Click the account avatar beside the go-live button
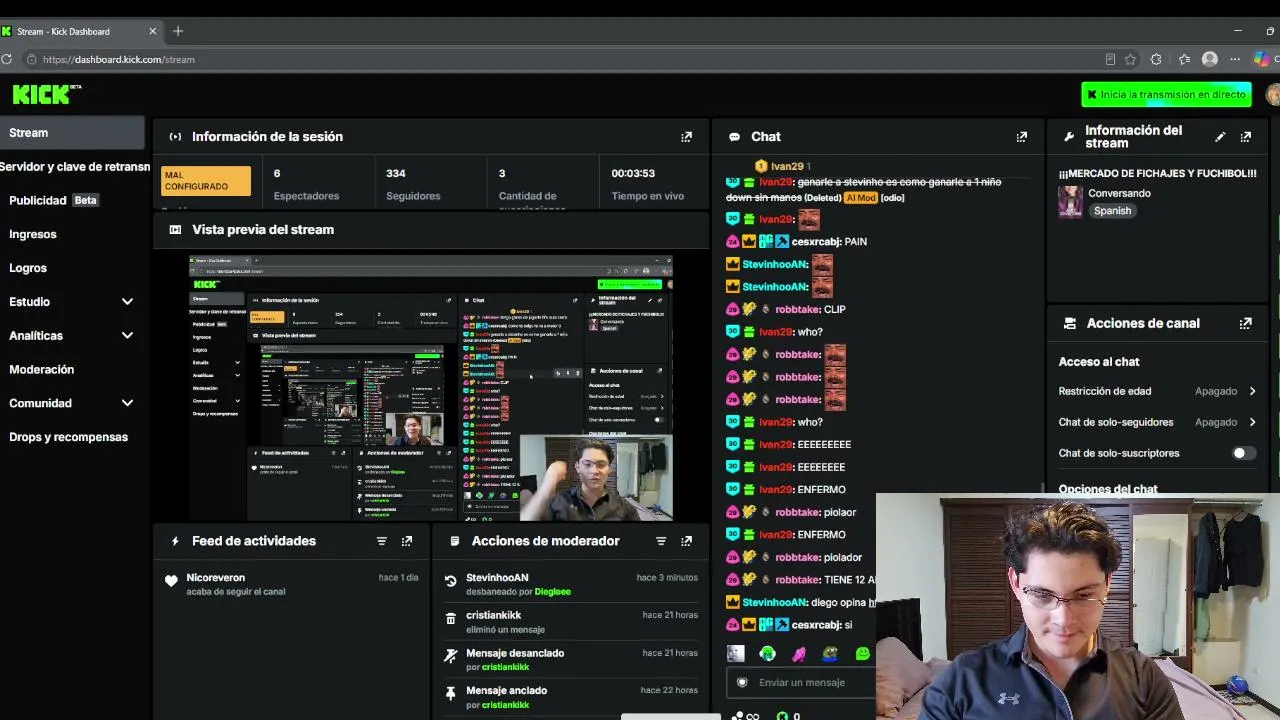Image resolution: width=1280 pixels, height=720 pixels. pos(1272,94)
